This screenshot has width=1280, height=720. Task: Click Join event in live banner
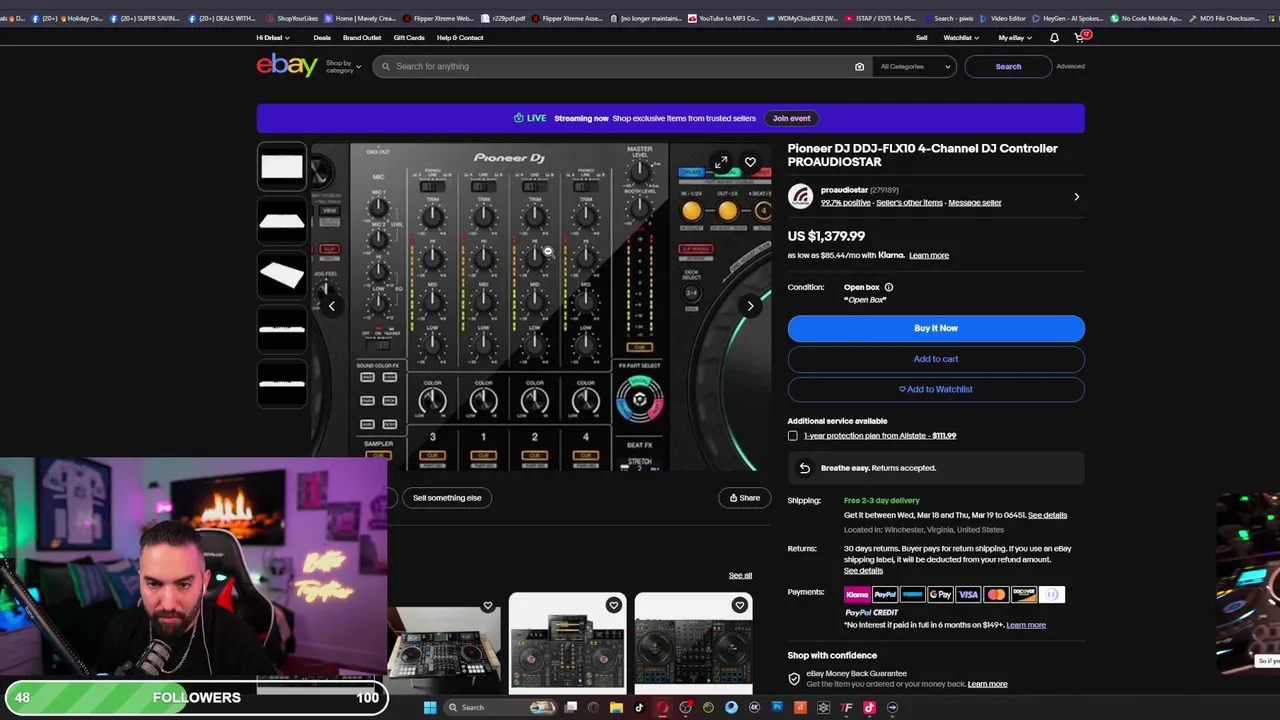point(791,118)
